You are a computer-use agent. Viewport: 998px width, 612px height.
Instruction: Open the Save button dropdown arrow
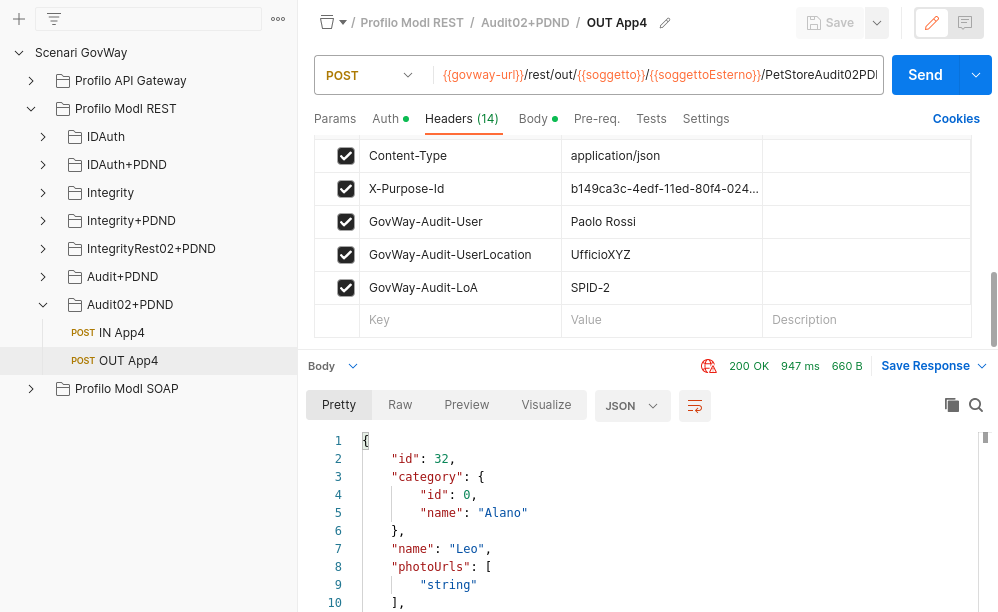click(x=876, y=23)
